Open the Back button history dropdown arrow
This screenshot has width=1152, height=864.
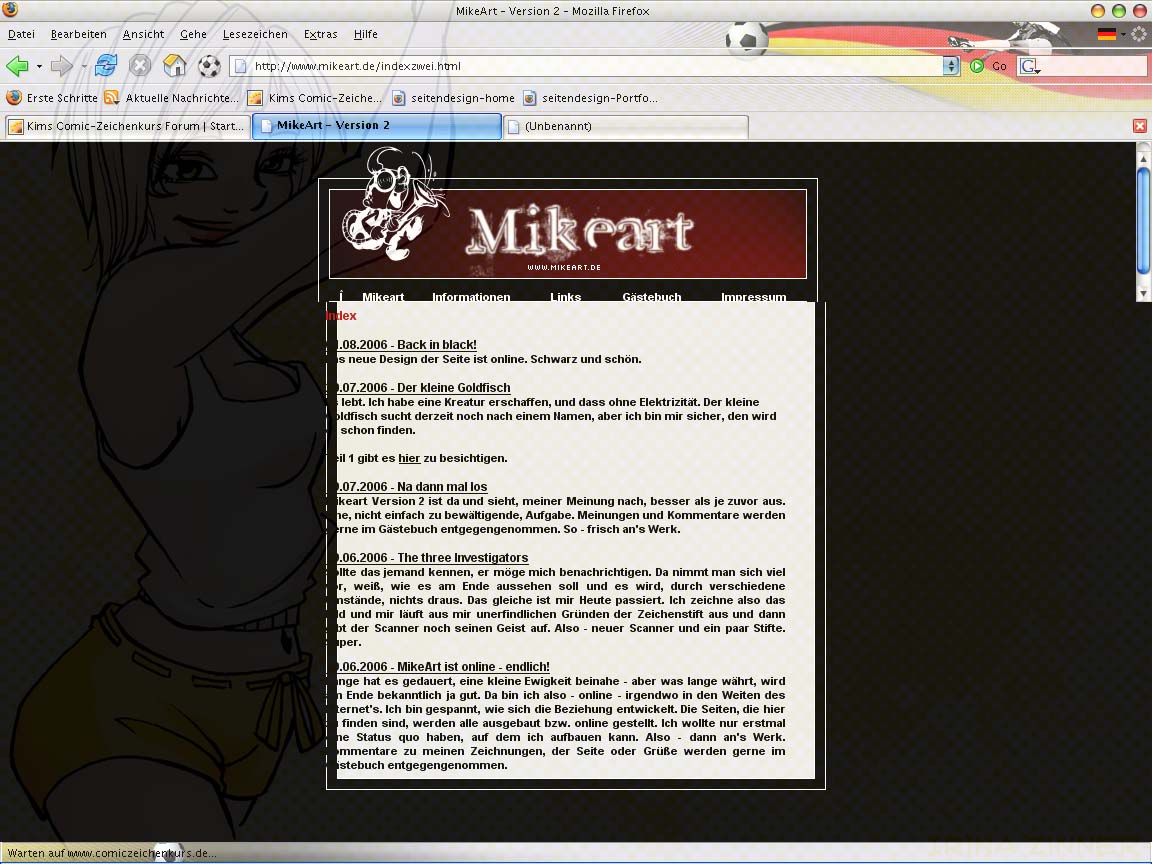pos(39,67)
